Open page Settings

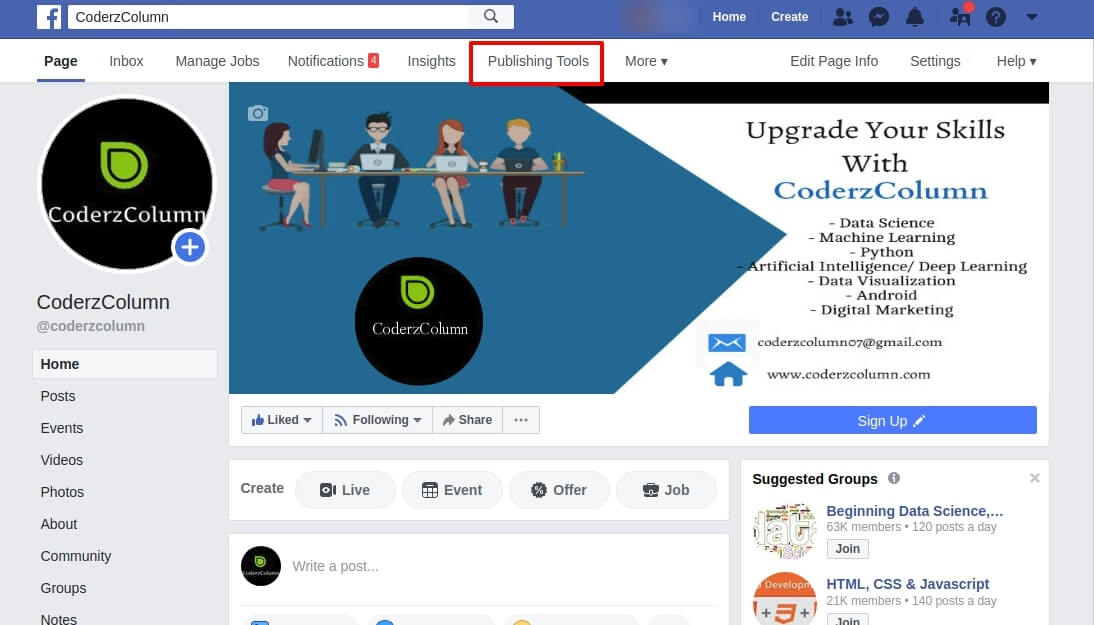935,61
